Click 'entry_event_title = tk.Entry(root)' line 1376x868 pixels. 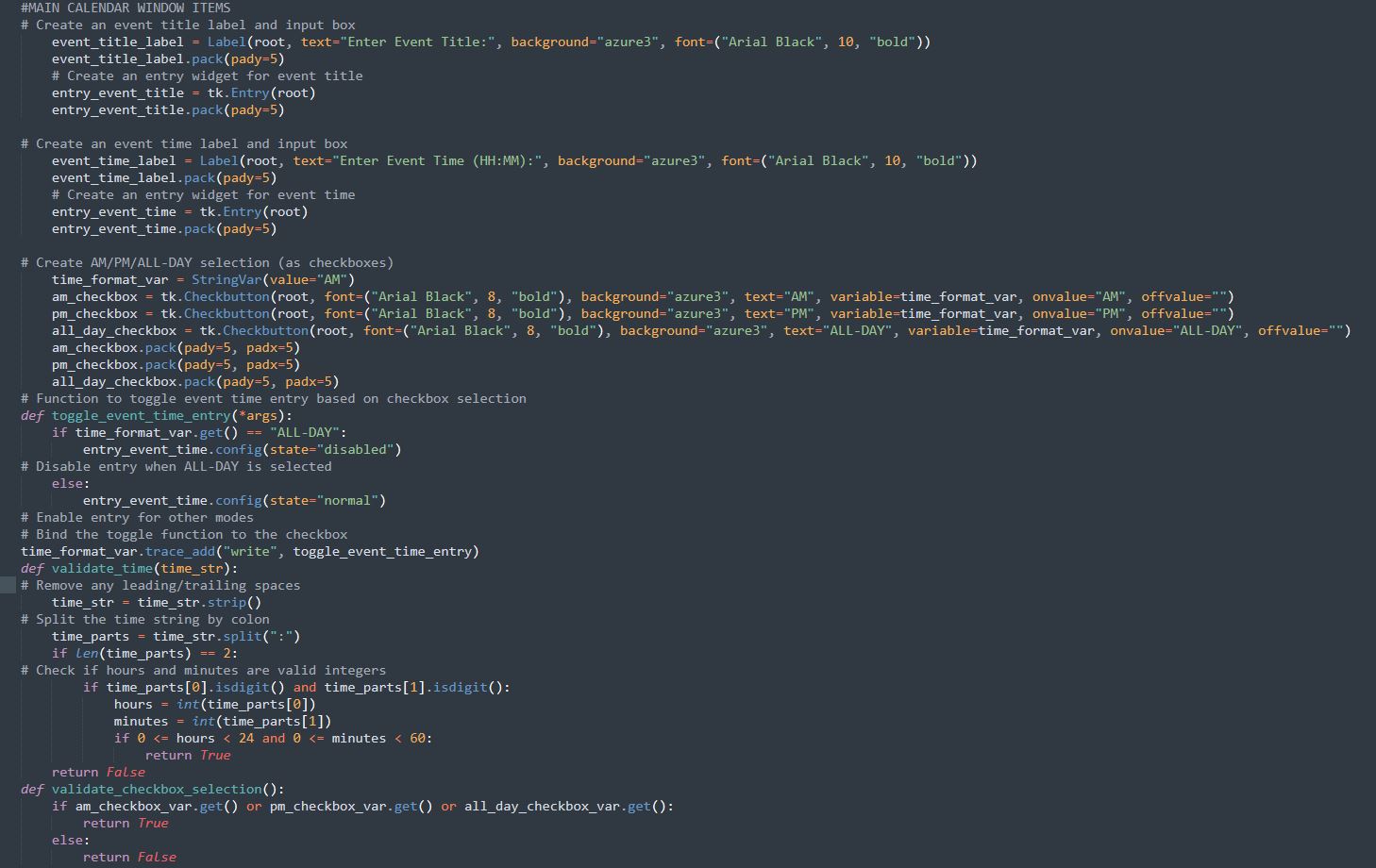click(184, 92)
